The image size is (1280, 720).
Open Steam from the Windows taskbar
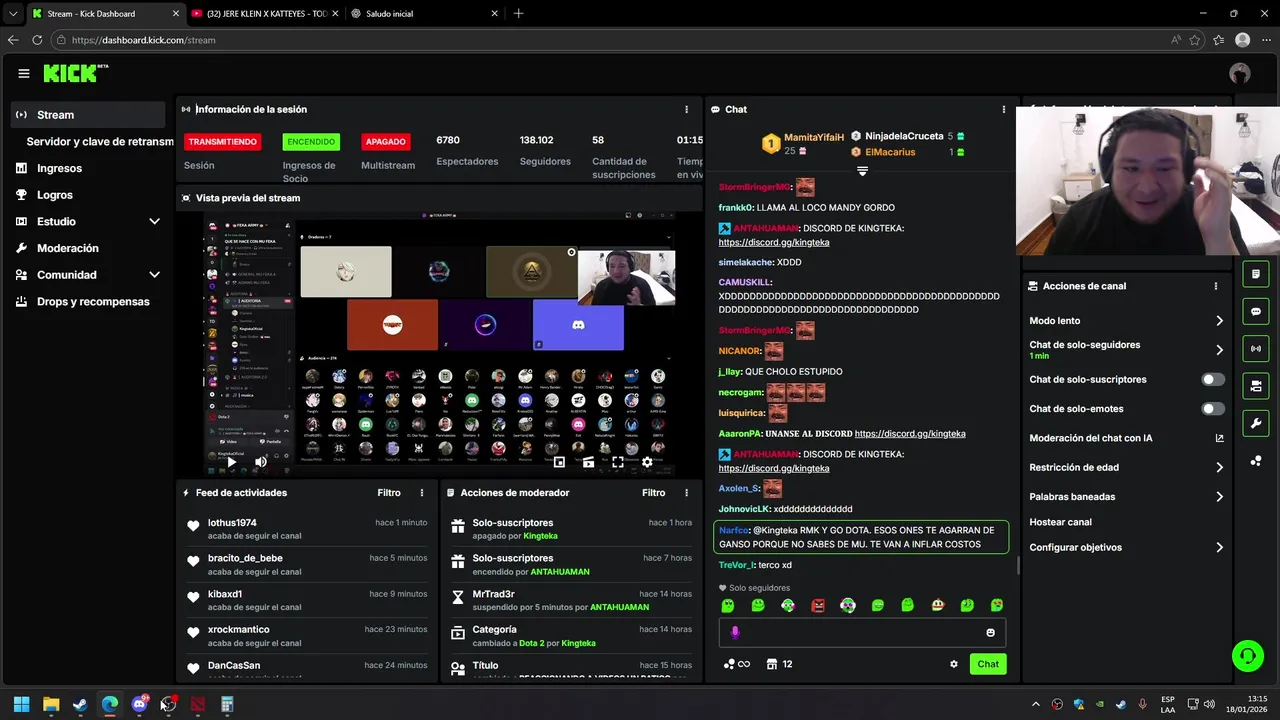pos(80,704)
